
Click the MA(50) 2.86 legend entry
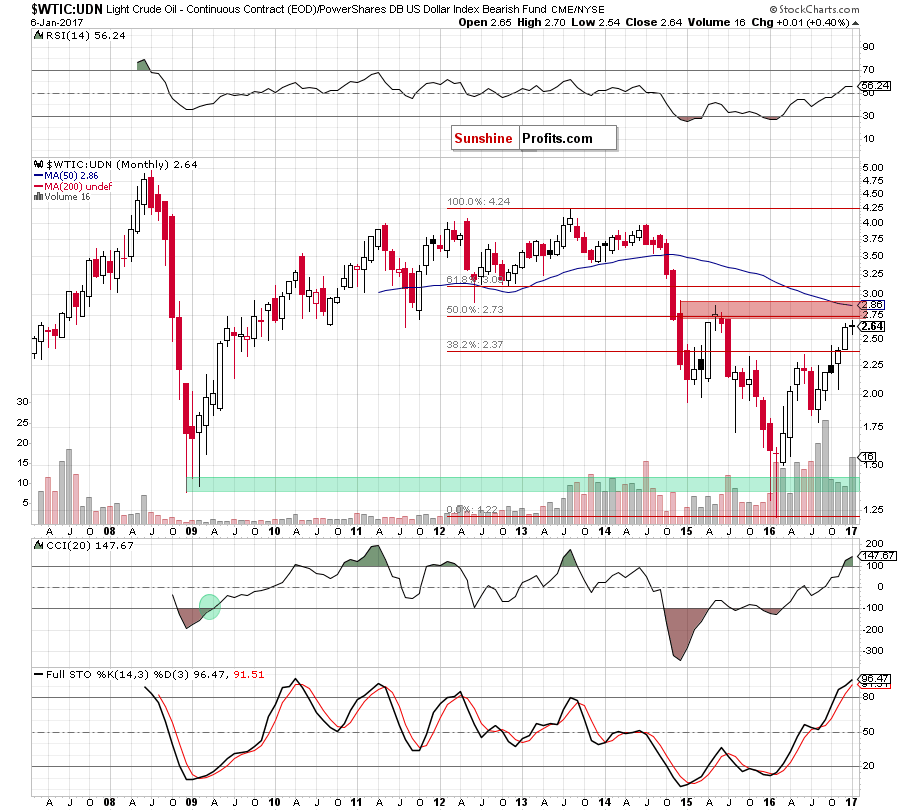[67, 176]
